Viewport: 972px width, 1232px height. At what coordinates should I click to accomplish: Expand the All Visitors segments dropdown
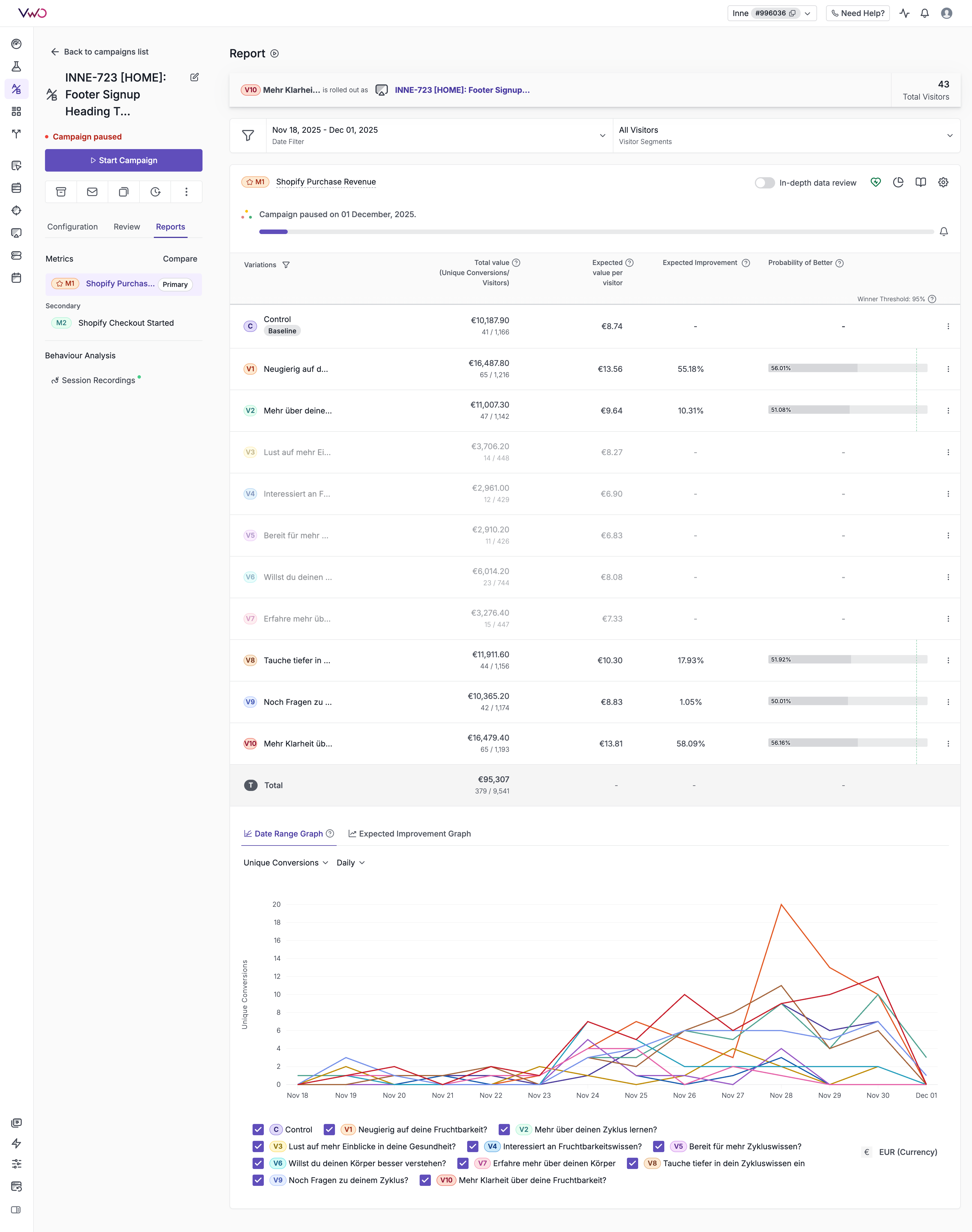coord(785,135)
